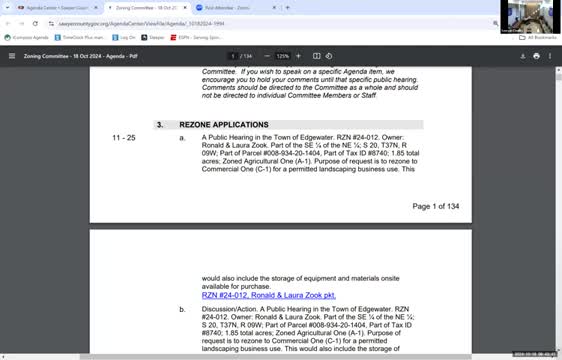
Task: Zoom out with the minus icon
Action: pos(267,56)
